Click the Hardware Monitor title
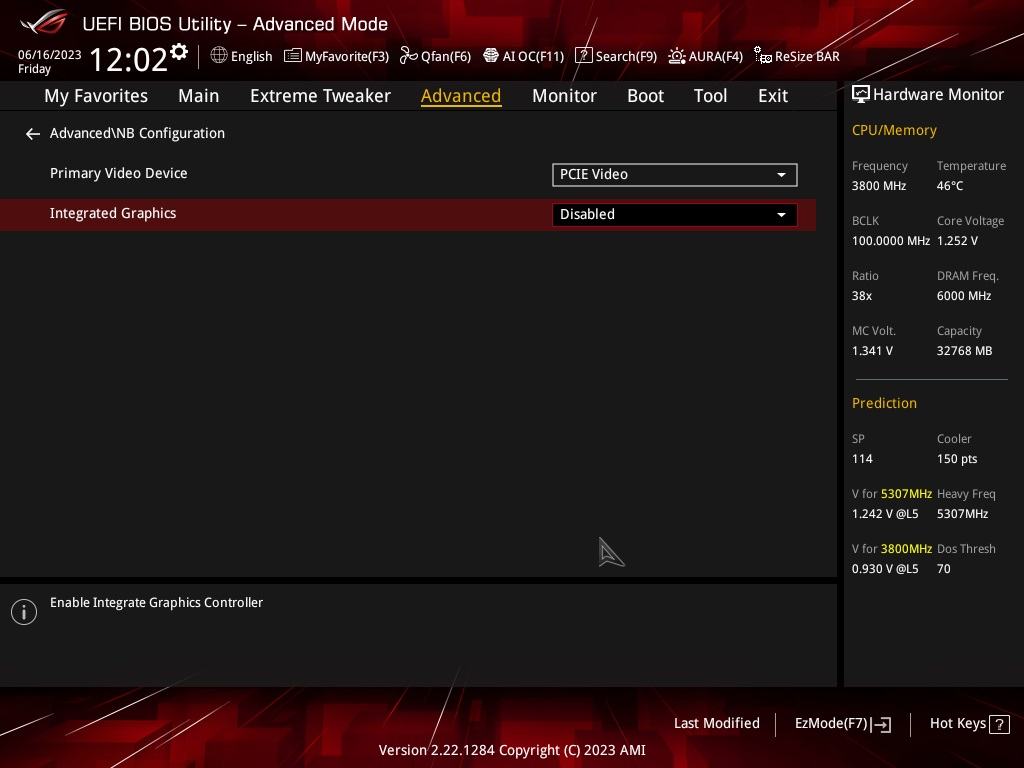The height and width of the screenshot is (768, 1024). [938, 95]
